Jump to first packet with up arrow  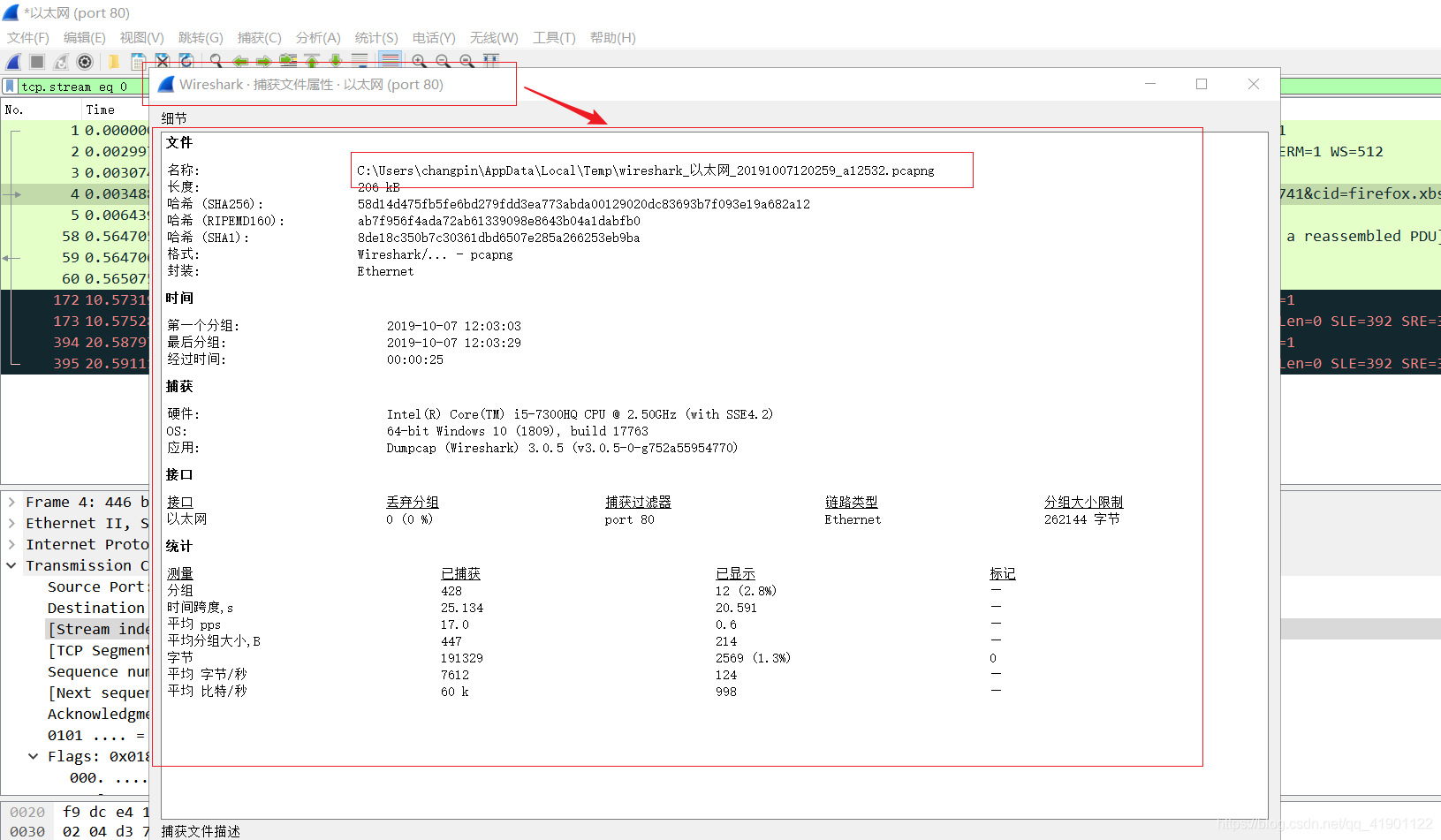point(312,61)
